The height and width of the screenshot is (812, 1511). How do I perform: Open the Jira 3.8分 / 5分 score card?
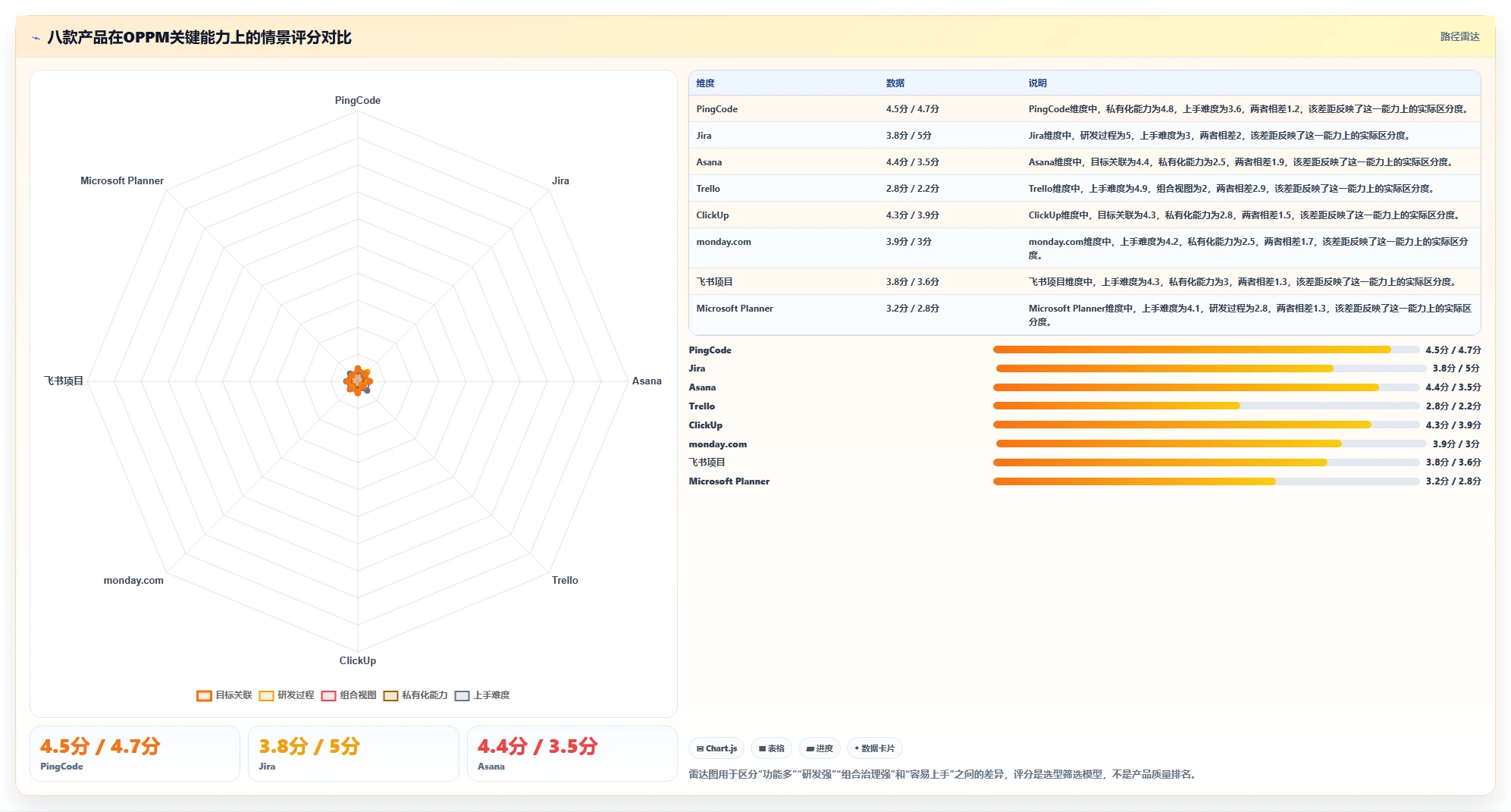coord(353,754)
